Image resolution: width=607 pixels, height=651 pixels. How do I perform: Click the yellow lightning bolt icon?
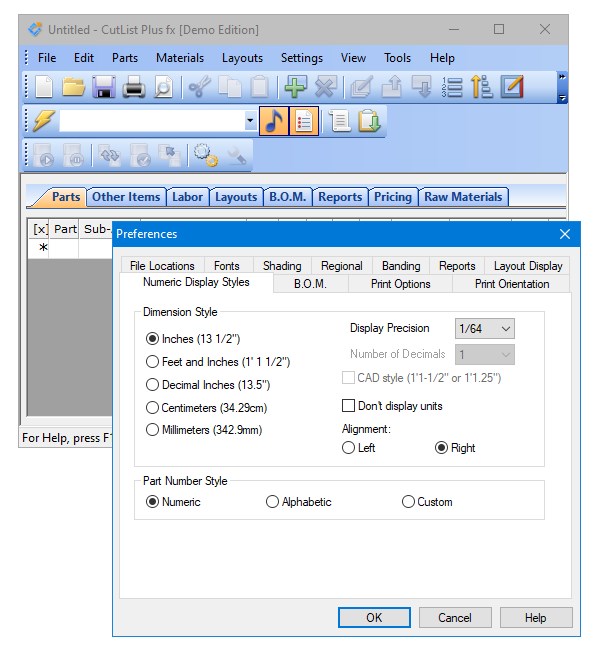point(44,121)
